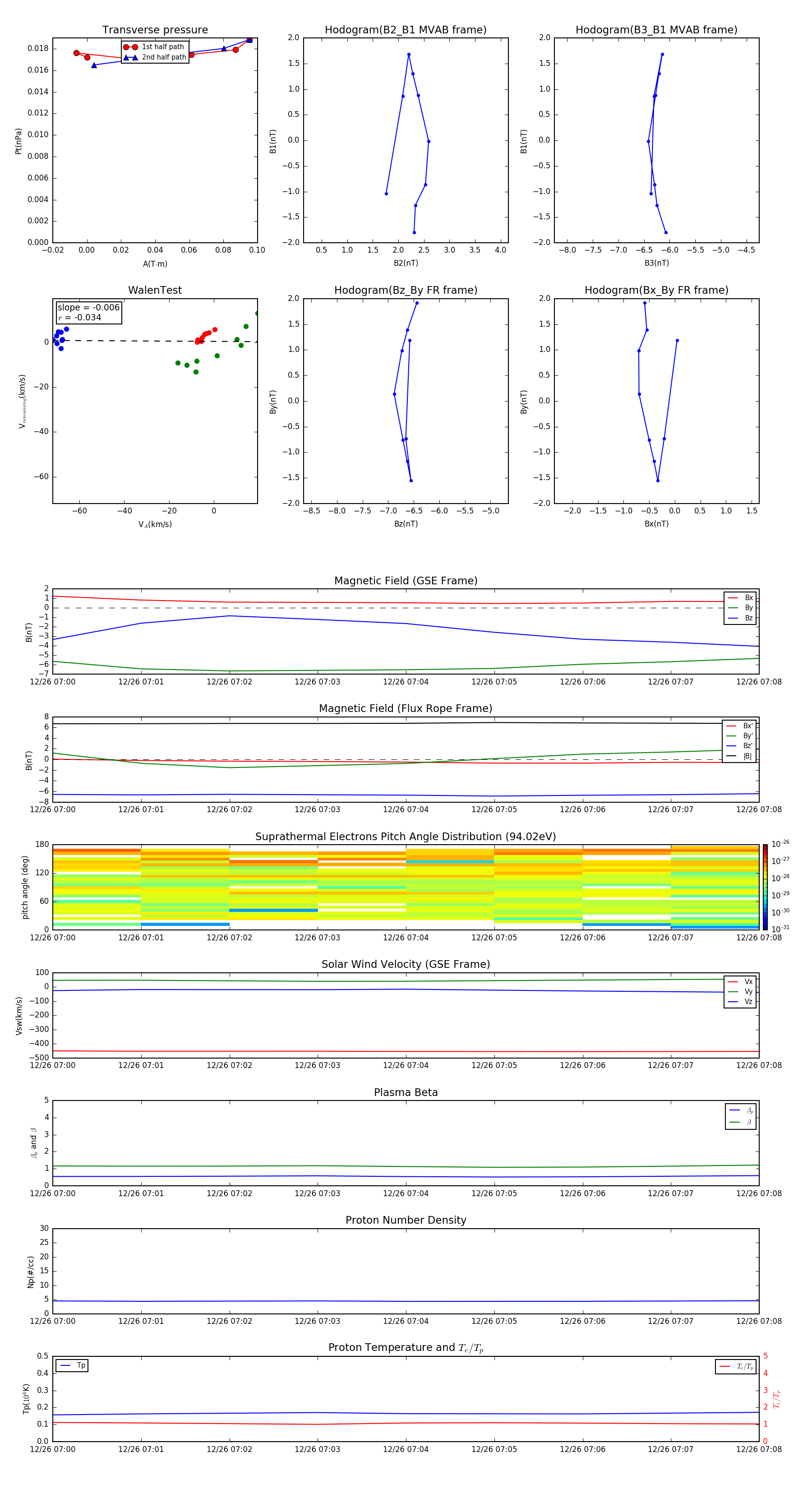
Task: Click 'B3(nT)' axis label
Action: tap(656, 263)
